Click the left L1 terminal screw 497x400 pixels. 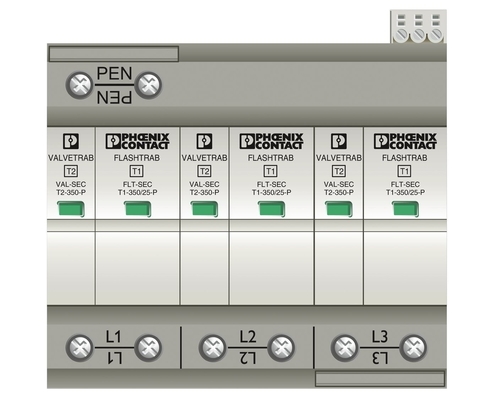point(79,348)
